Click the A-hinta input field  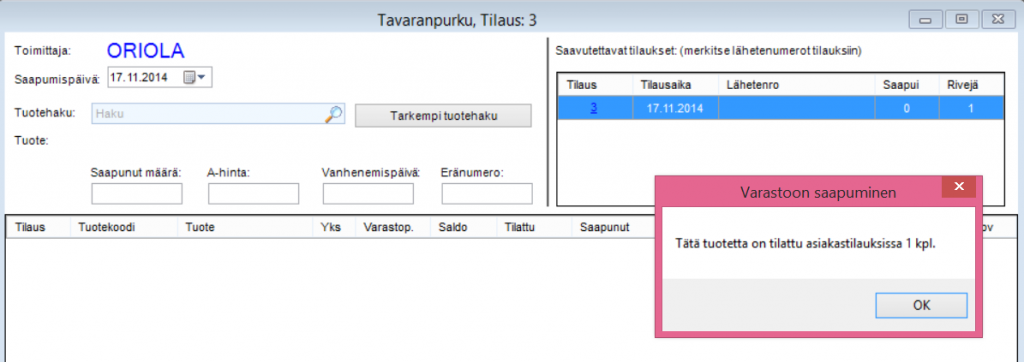[x=253, y=194]
